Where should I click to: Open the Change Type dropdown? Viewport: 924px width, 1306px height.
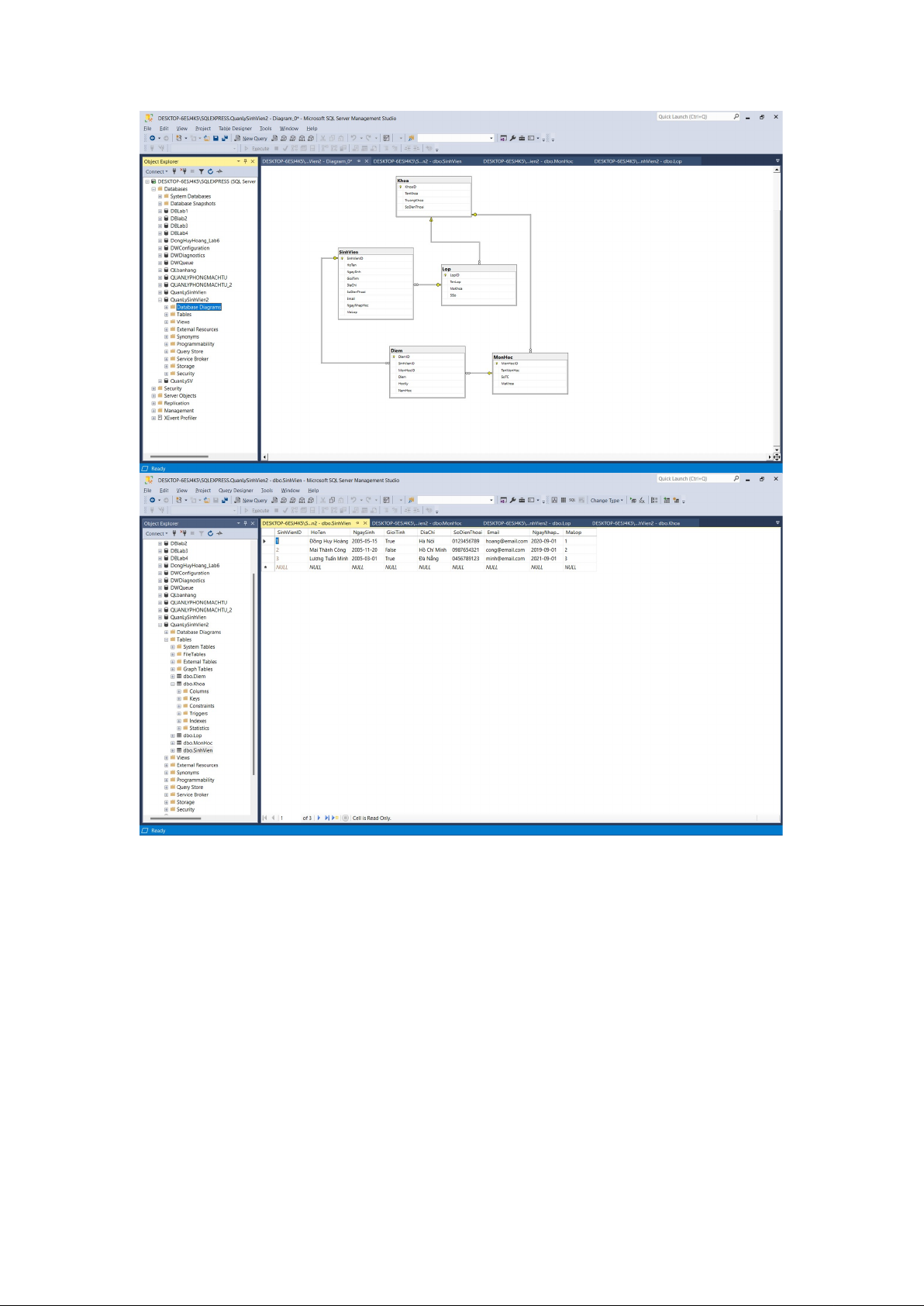(x=607, y=501)
